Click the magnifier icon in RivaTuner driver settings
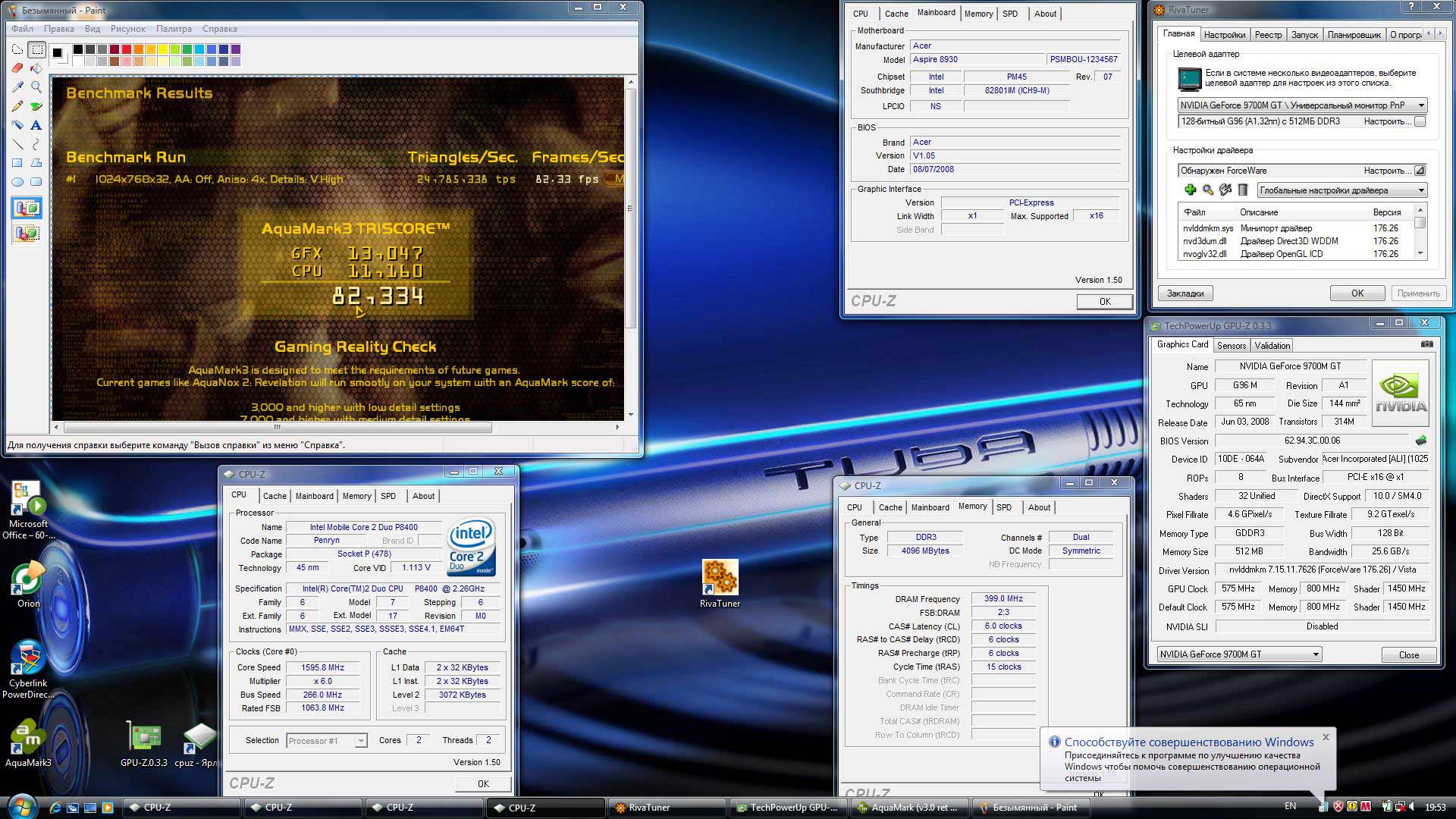Image resolution: width=1456 pixels, height=819 pixels. pos(1207,190)
